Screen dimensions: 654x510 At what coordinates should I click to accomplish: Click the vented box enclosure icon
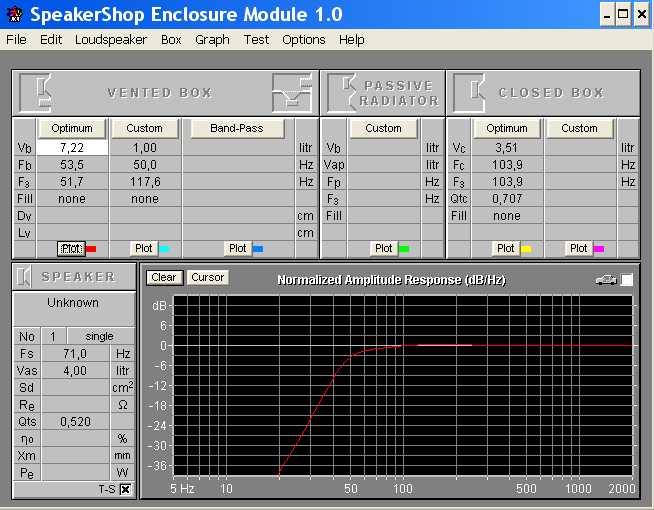(x=36, y=93)
